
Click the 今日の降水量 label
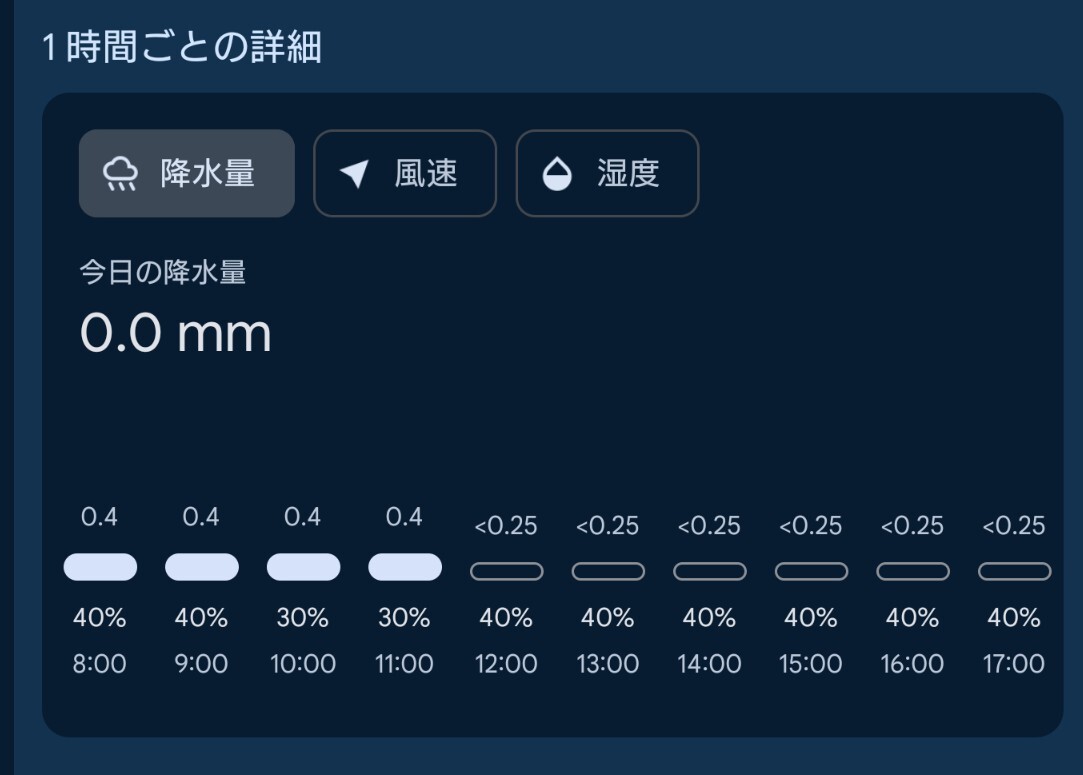tap(163, 273)
